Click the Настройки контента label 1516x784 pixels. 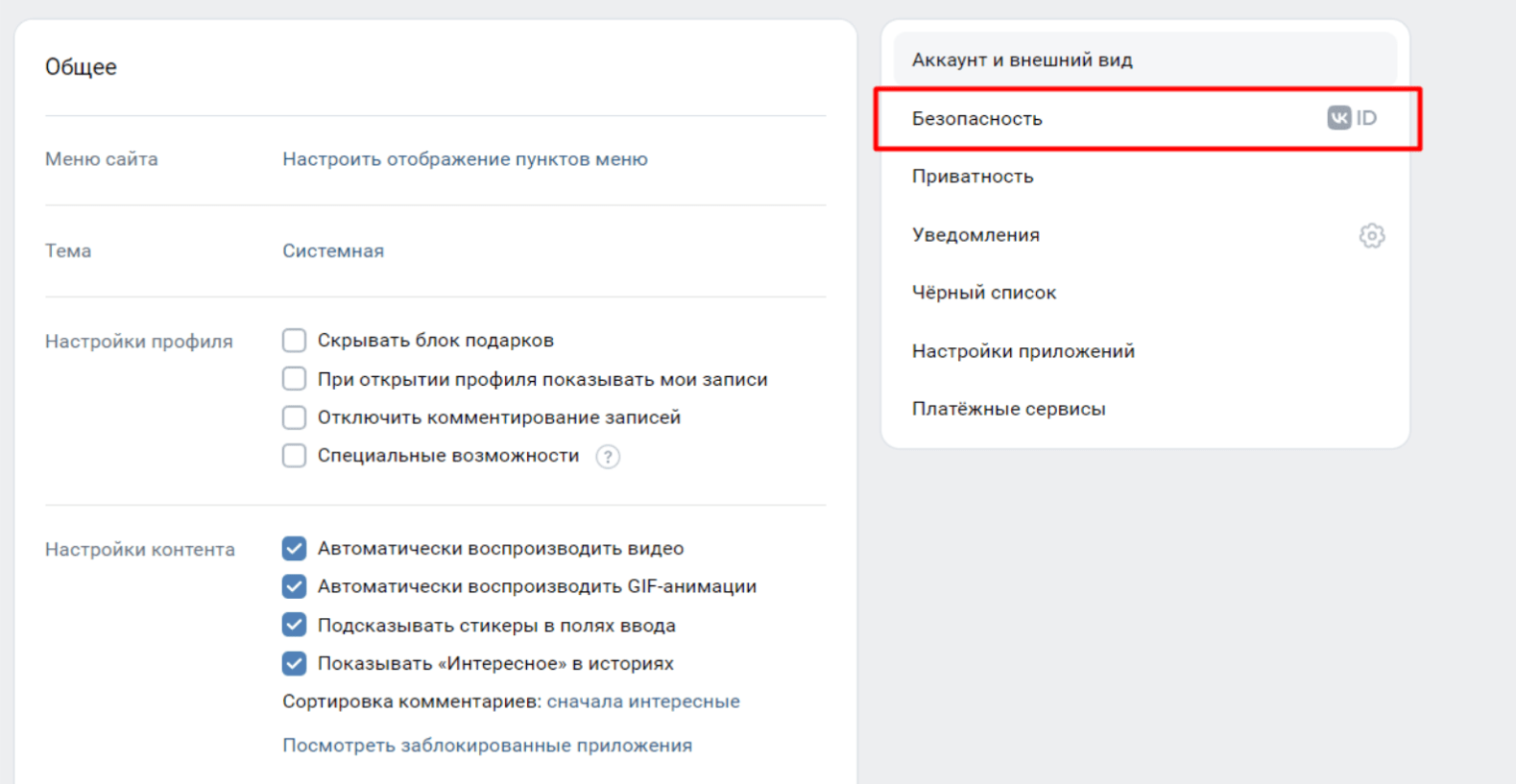tap(140, 549)
